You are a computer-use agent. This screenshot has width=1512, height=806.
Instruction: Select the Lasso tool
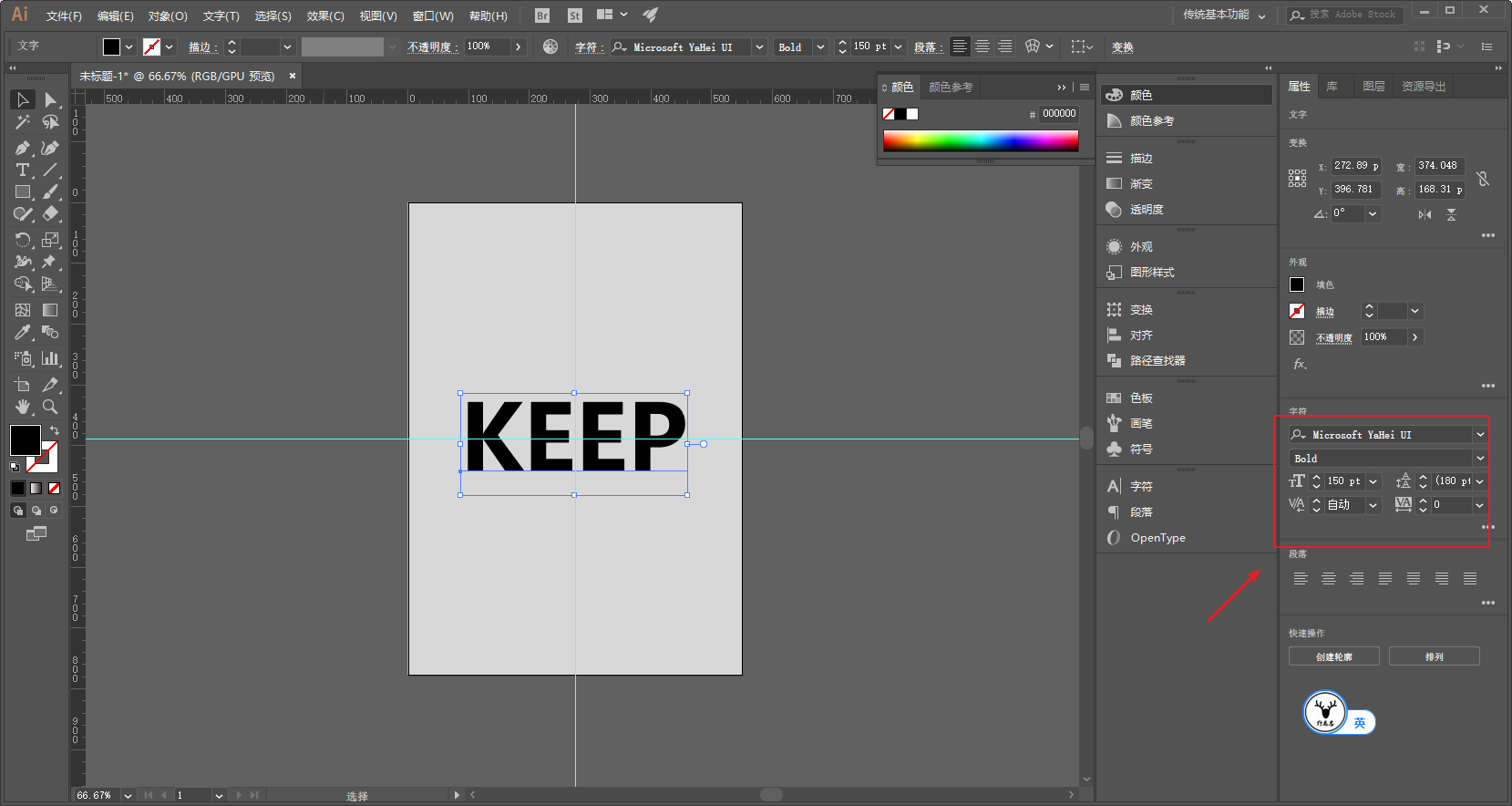[x=51, y=121]
